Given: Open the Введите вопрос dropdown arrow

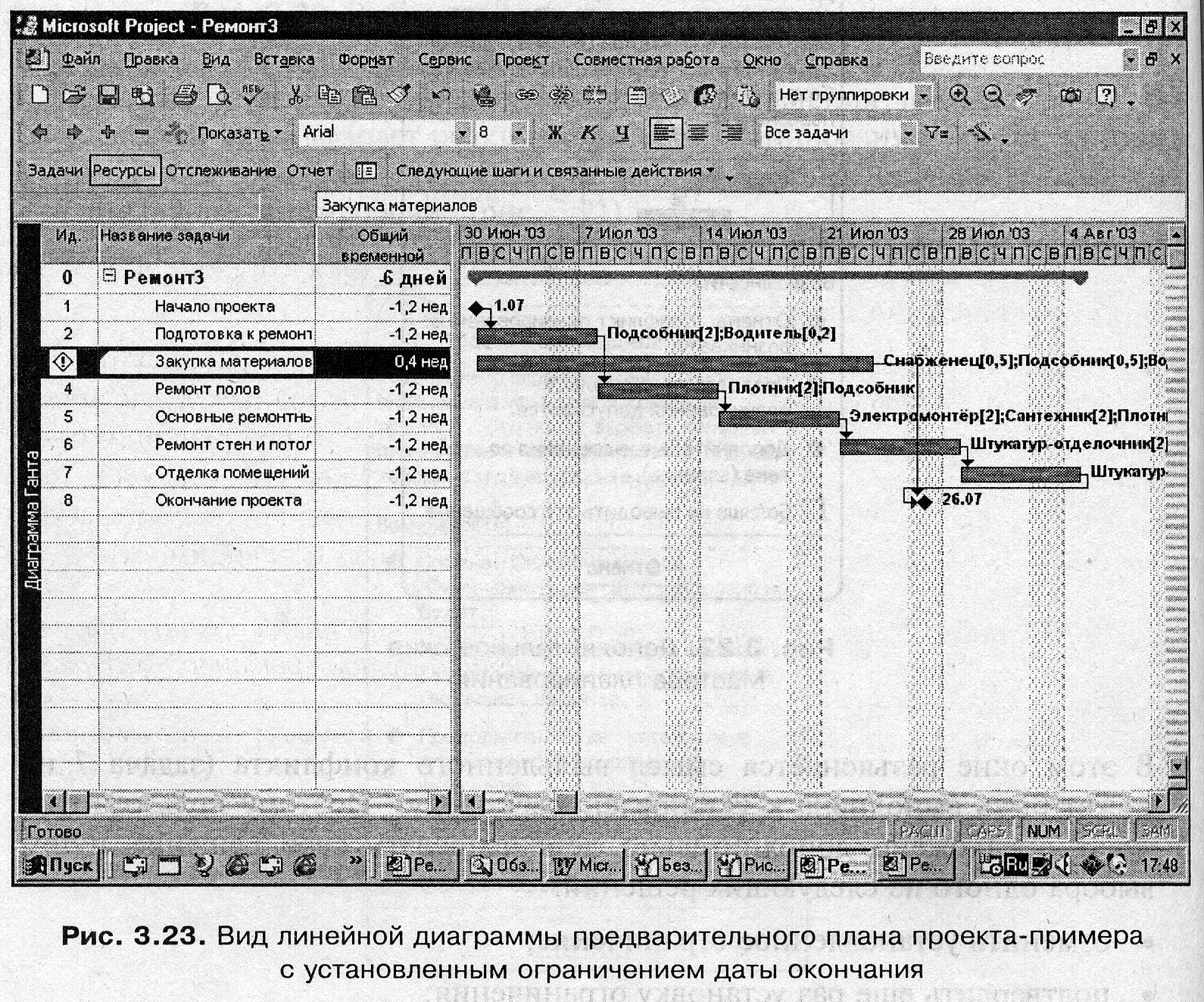Looking at the screenshot, I should coord(1130,59).
